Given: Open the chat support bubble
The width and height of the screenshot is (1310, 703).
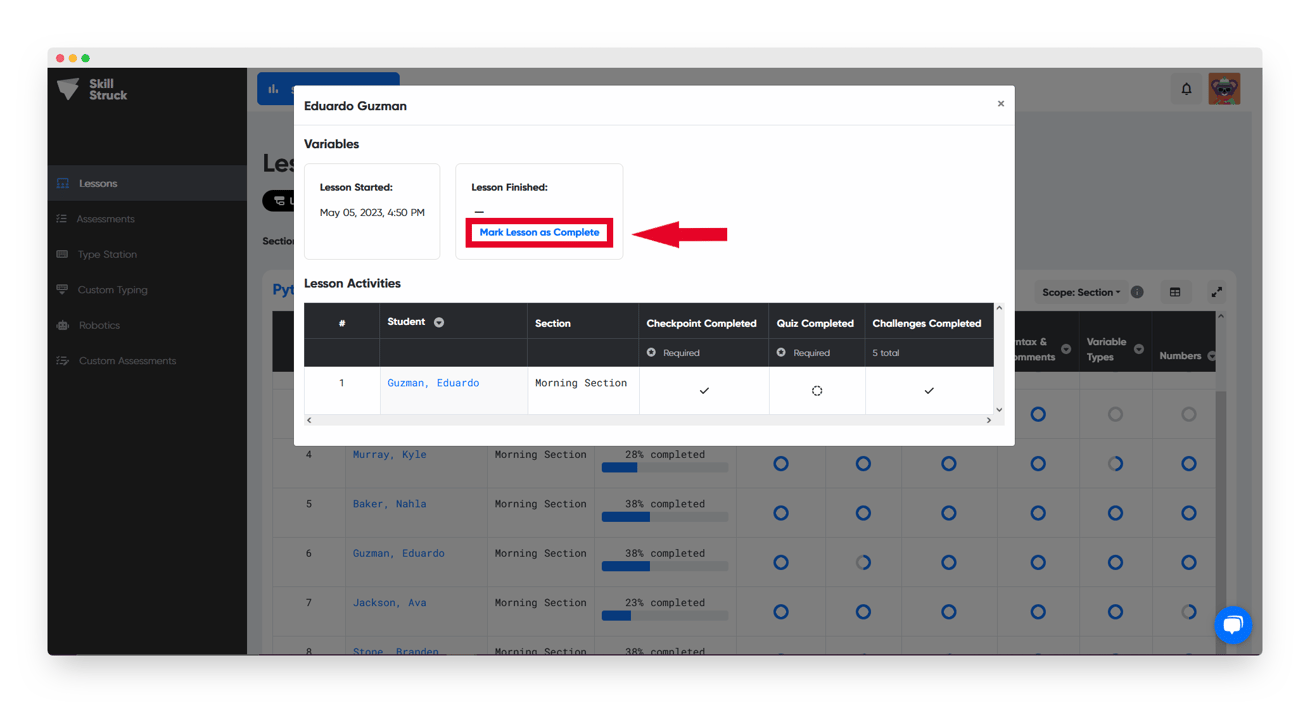Looking at the screenshot, I should (x=1232, y=625).
